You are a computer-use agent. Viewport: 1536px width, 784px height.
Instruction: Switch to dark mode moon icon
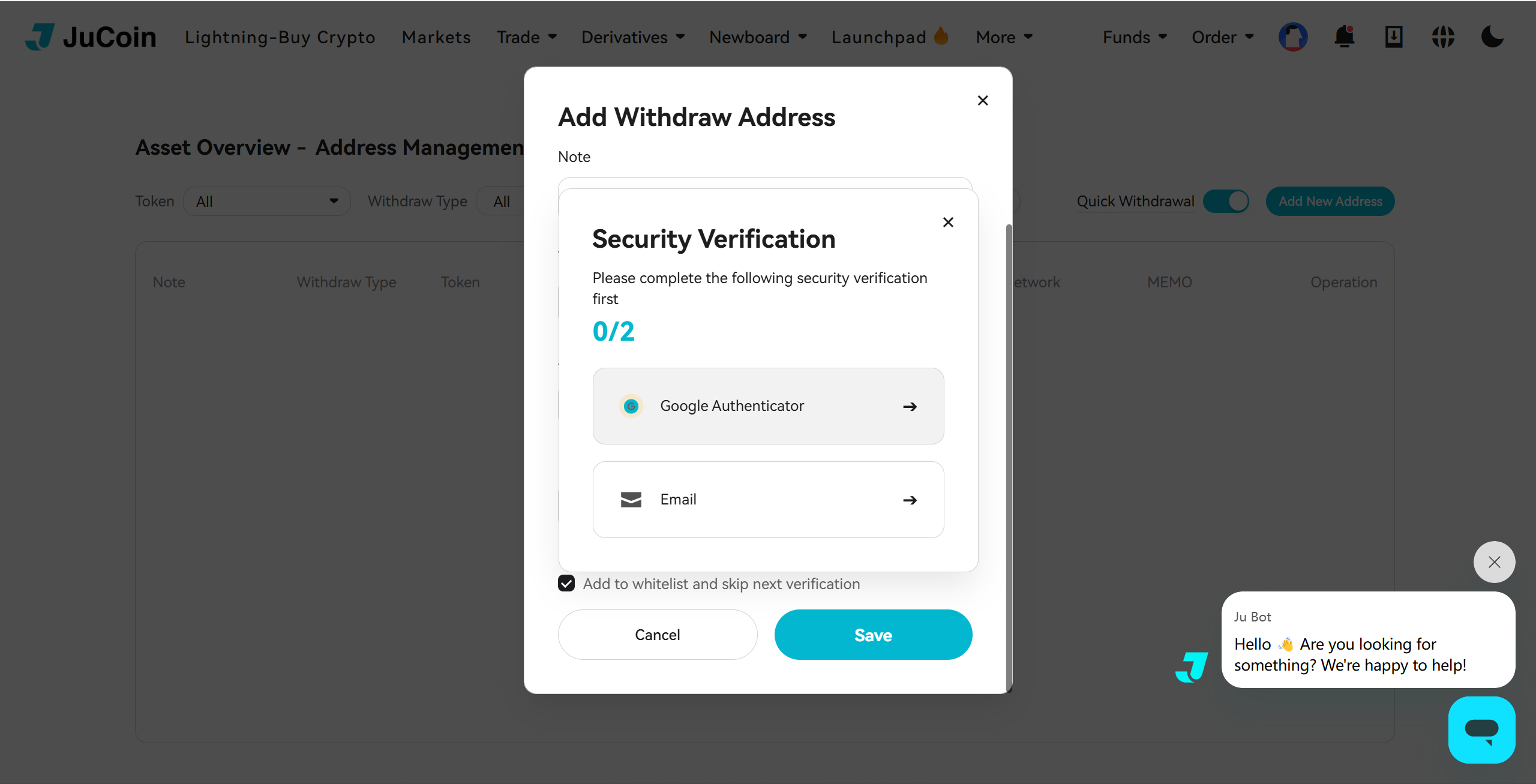point(1492,37)
